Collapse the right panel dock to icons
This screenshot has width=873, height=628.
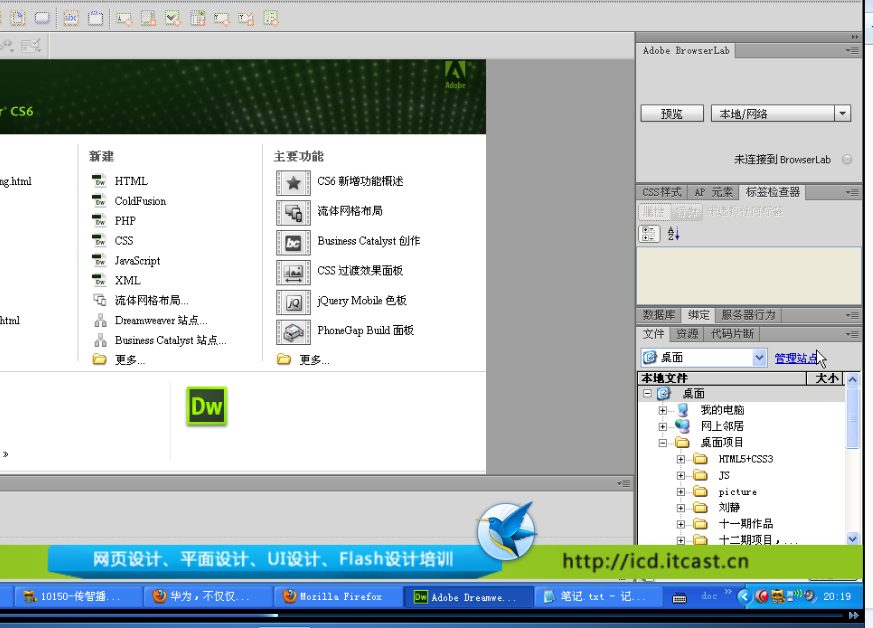pos(855,37)
